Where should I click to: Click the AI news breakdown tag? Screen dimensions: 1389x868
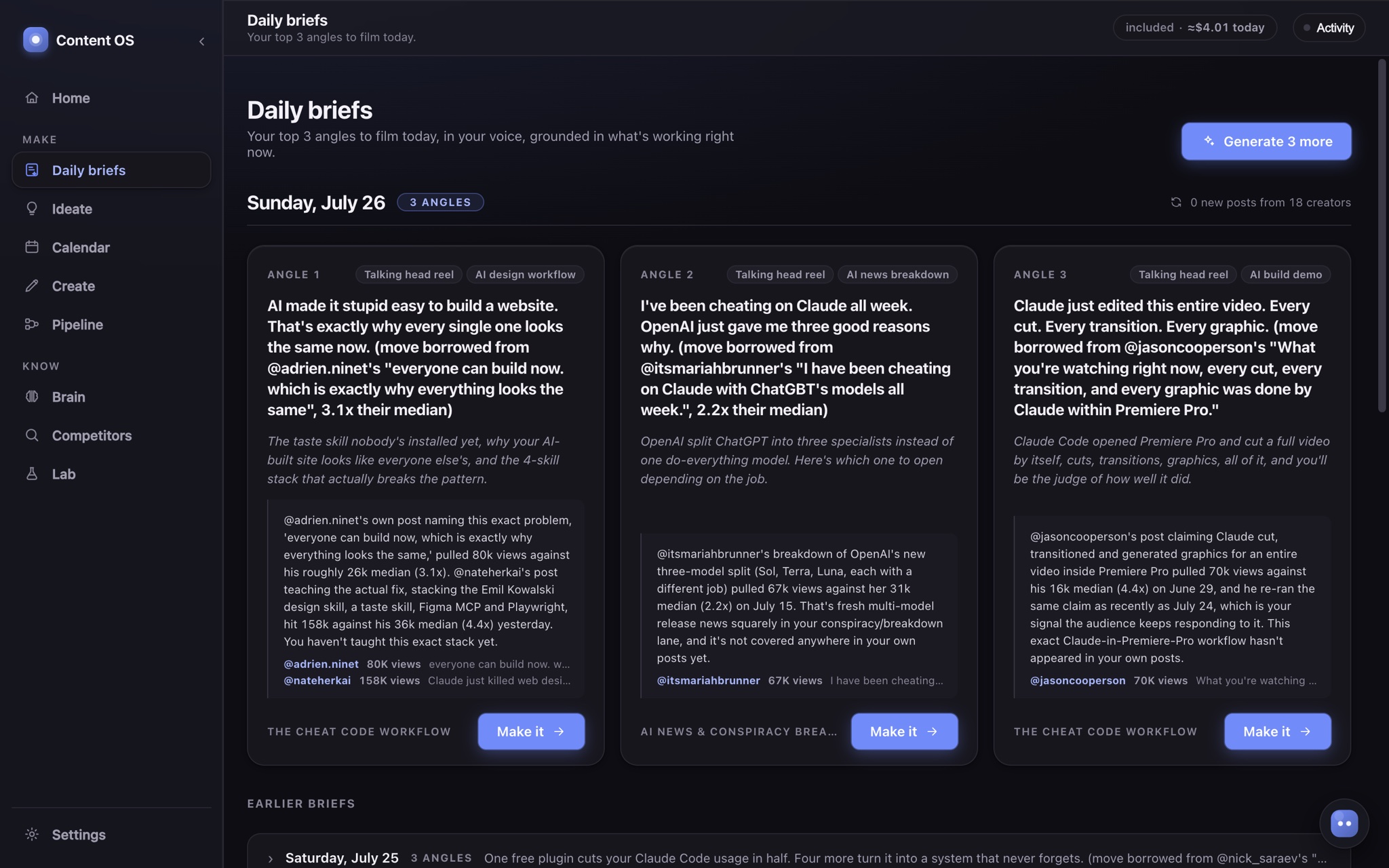point(897,275)
